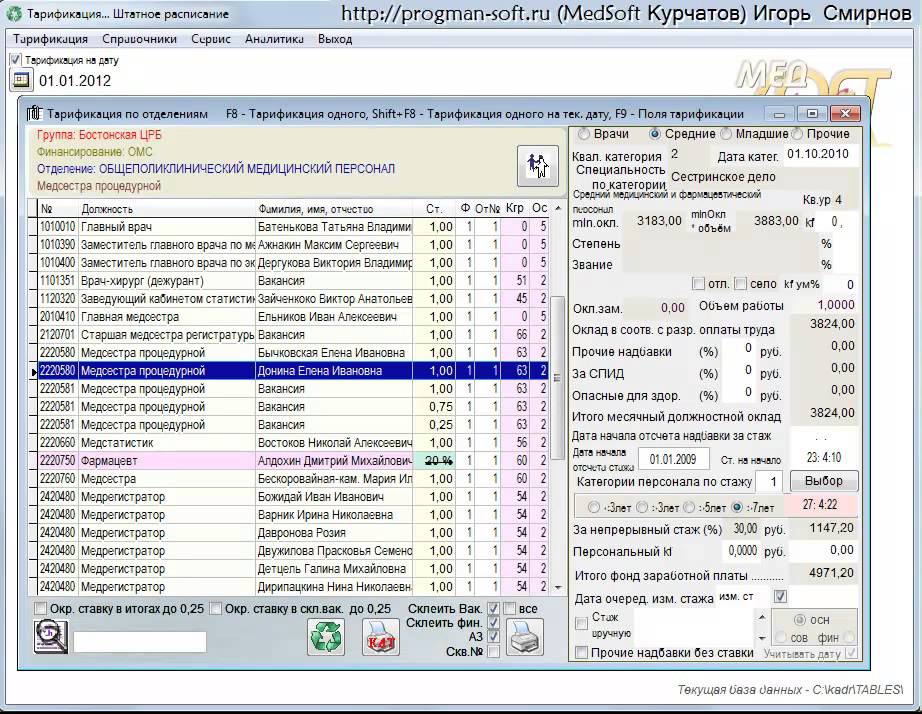Toggle Окр. ставку в скл.вак. до 0,25

(216, 608)
